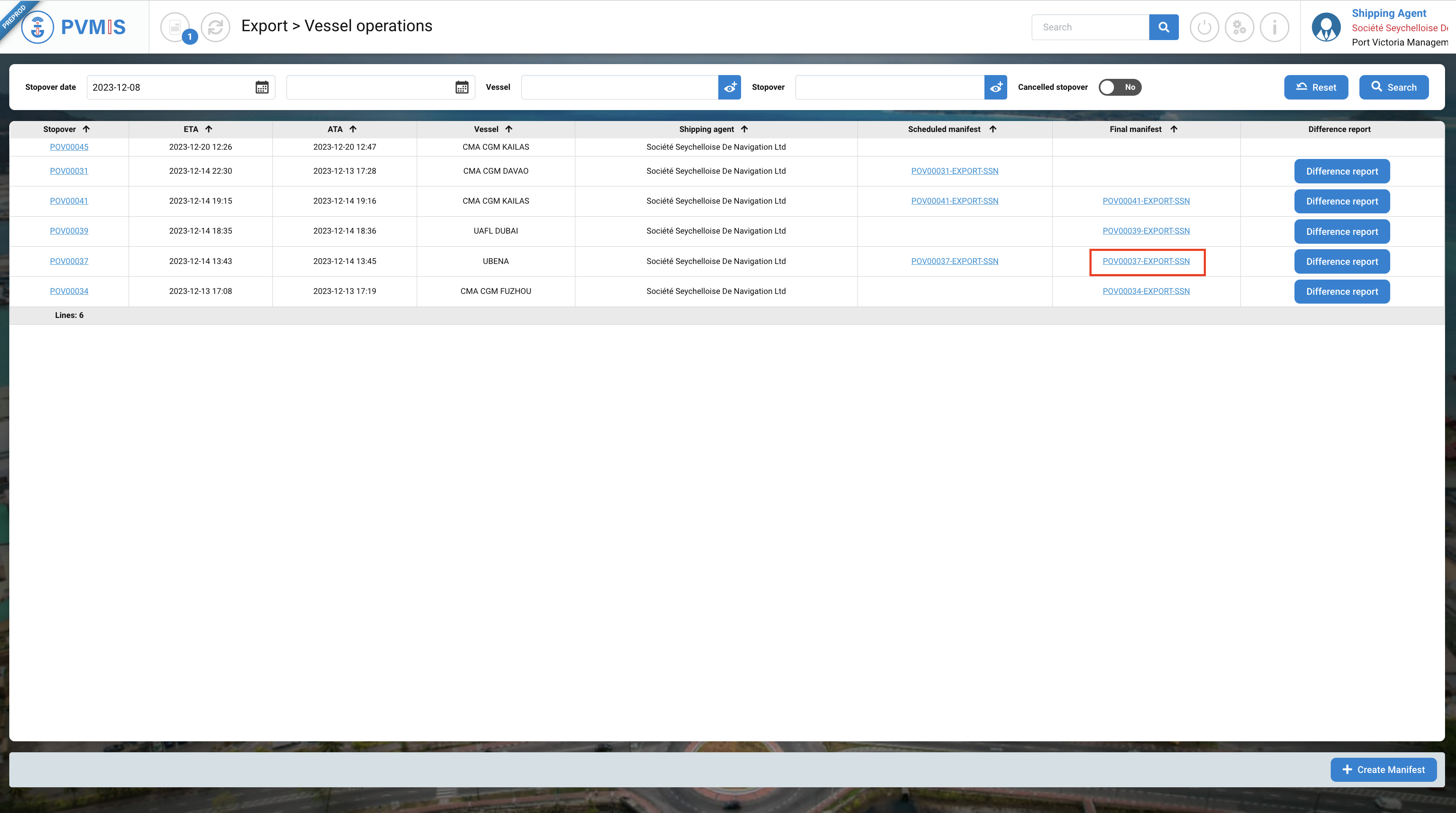
Task: Click the blue magnifier search icon in header
Action: coord(1163,27)
